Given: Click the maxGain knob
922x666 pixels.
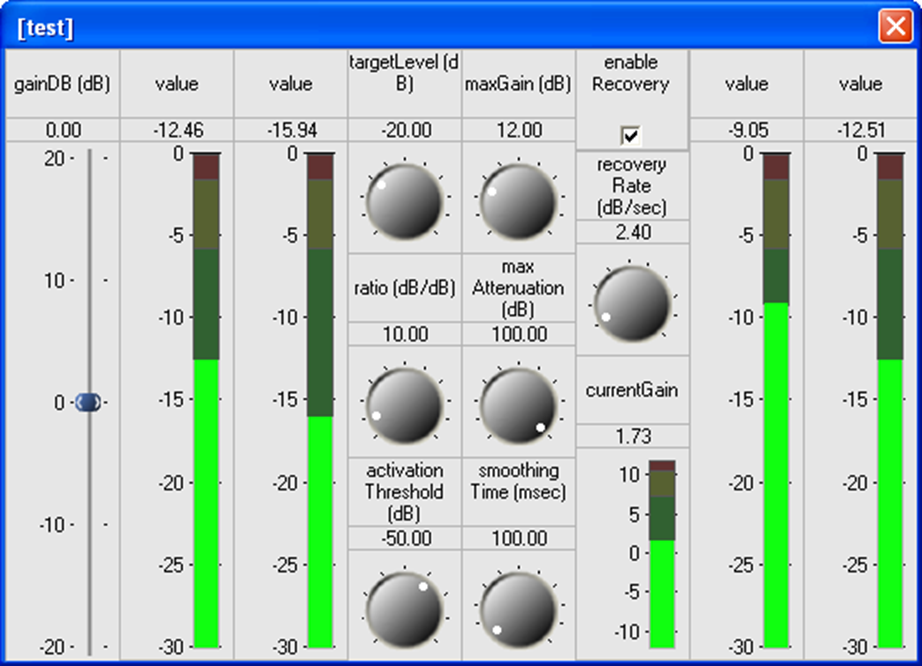Looking at the screenshot, I should click(x=517, y=198).
